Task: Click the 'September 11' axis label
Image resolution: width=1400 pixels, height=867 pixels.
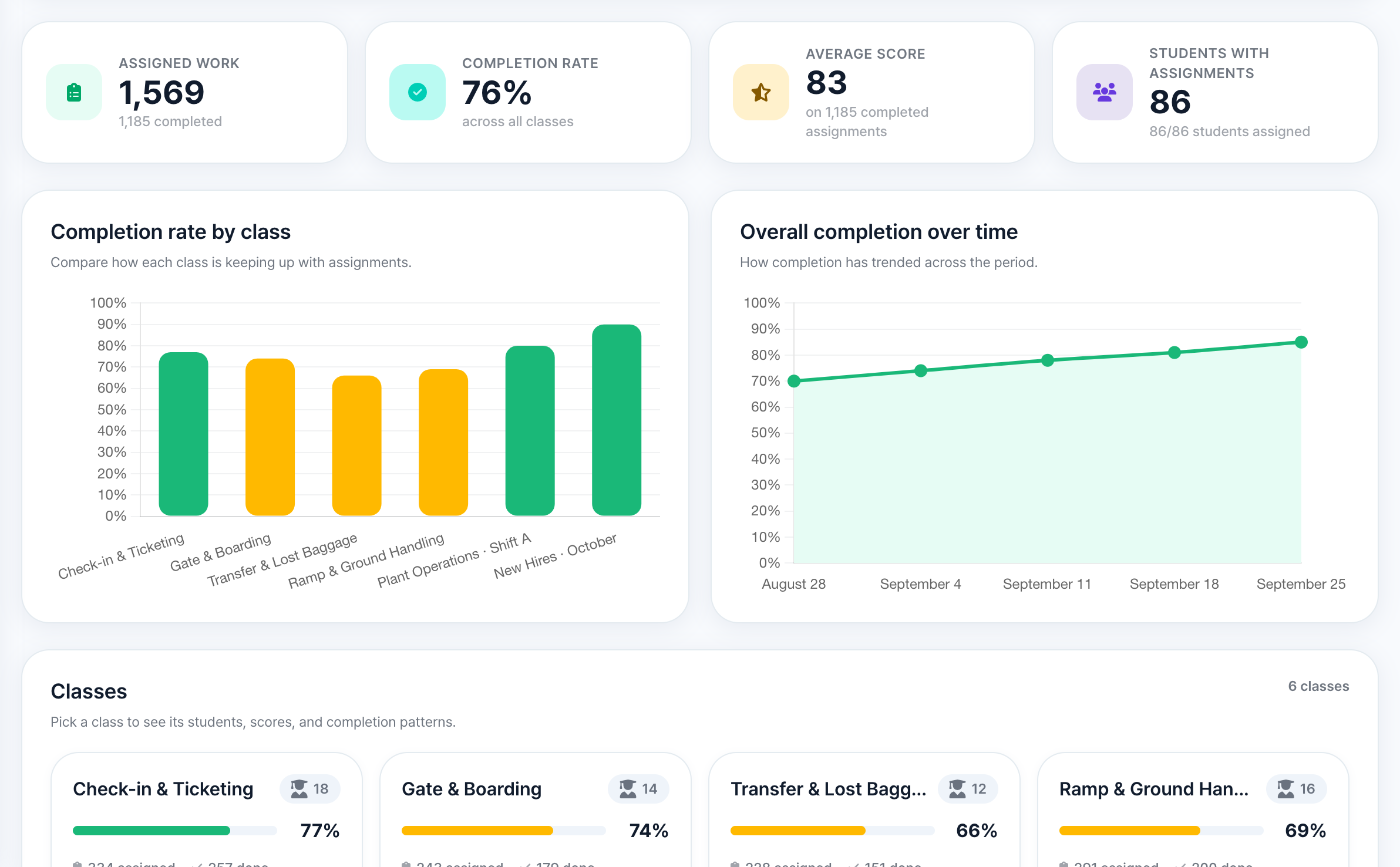Action: point(1047,584)
